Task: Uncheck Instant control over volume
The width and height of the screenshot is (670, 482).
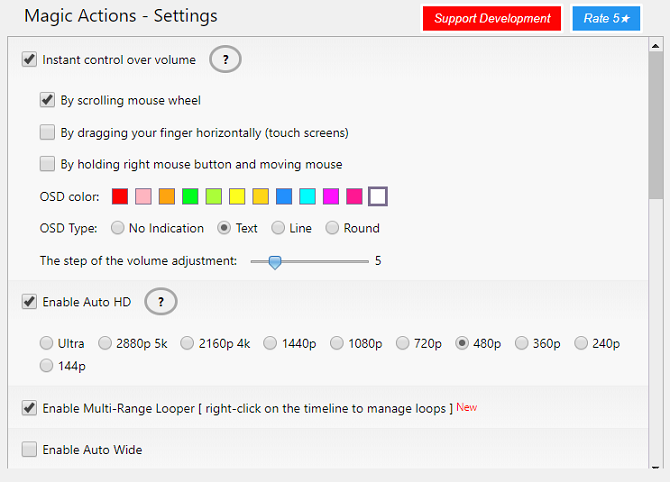Action: (x=29, y=60)
